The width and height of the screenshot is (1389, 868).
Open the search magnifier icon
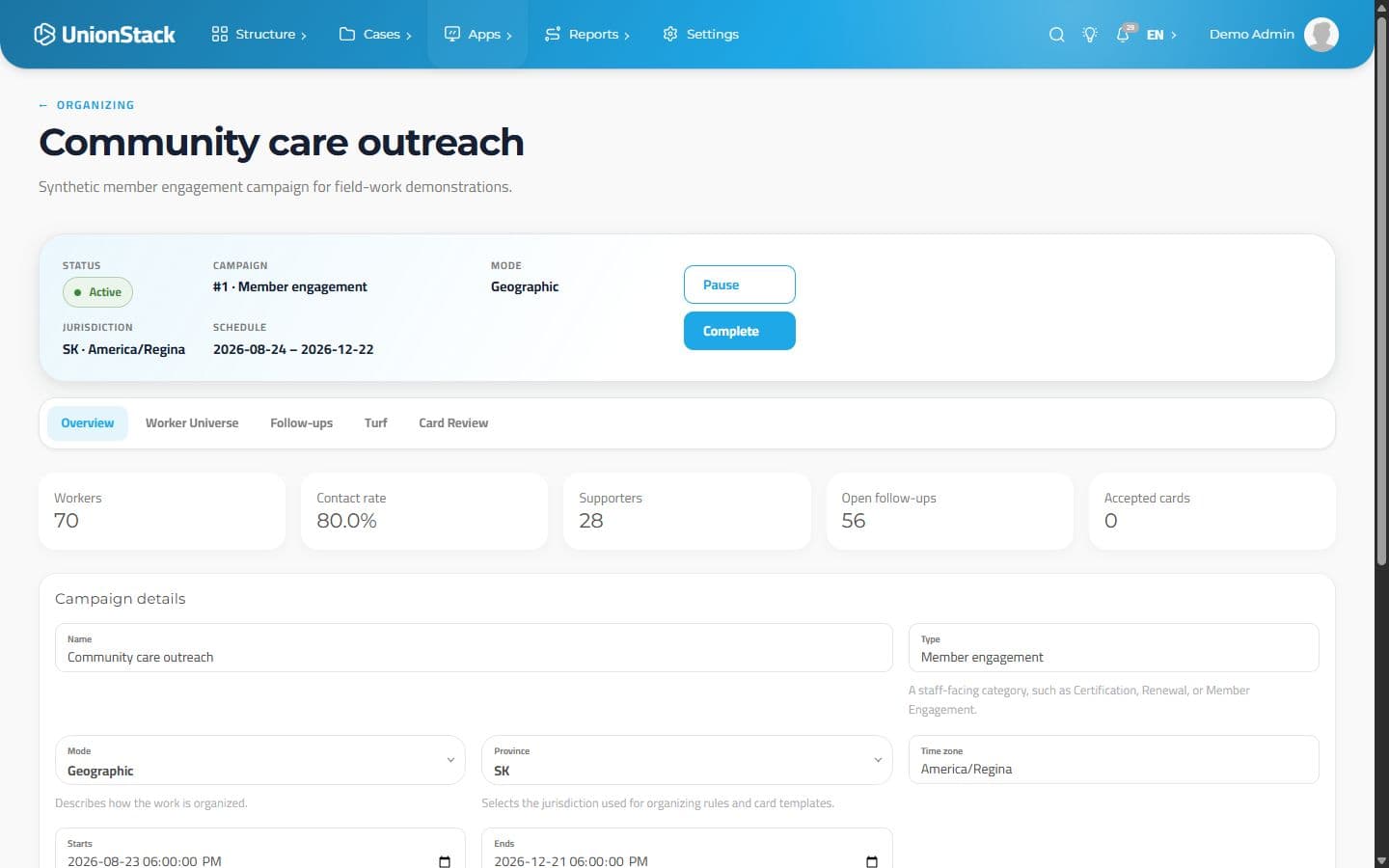(x=1057, y=34)
